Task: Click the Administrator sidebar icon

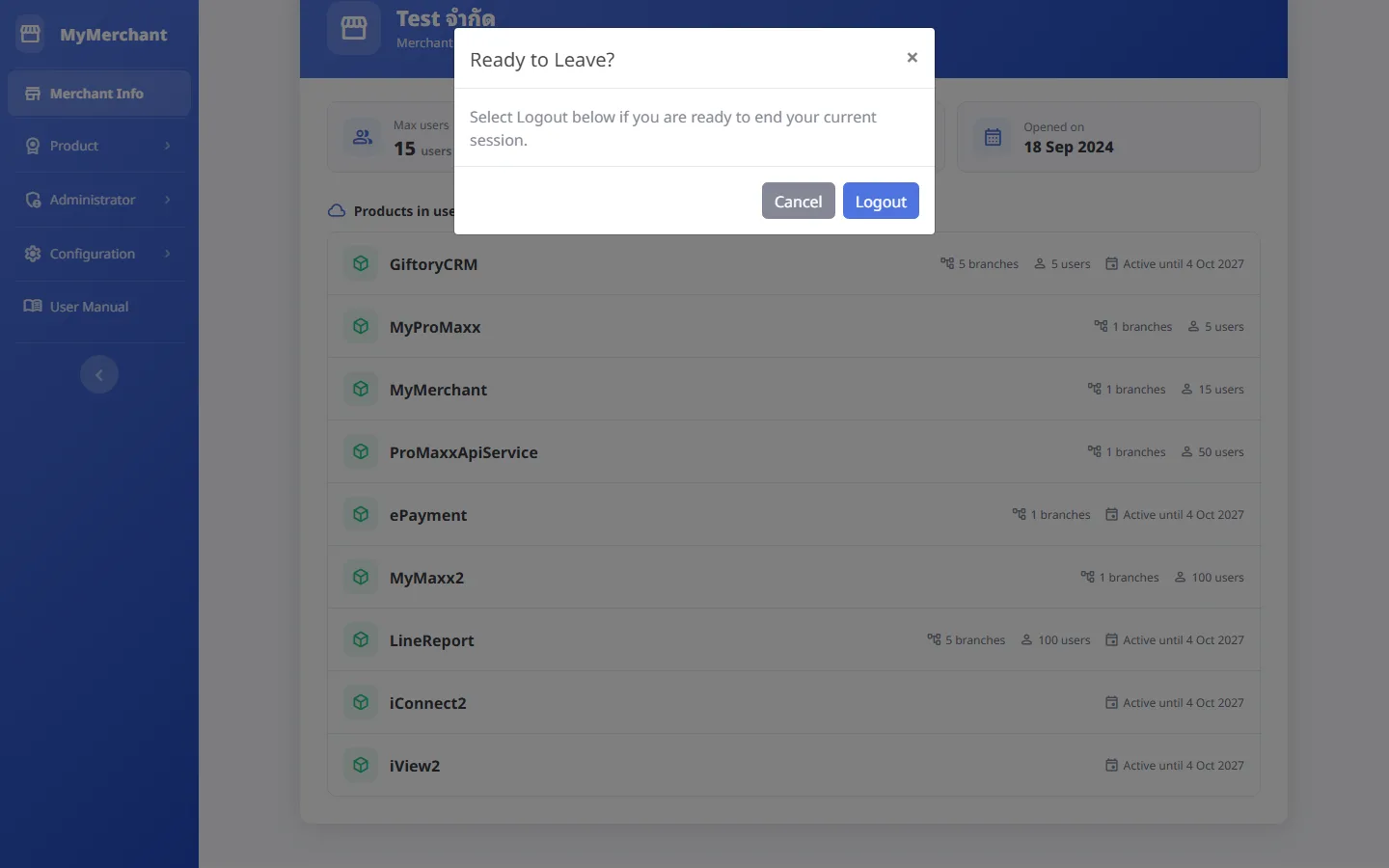Action: 33,200
